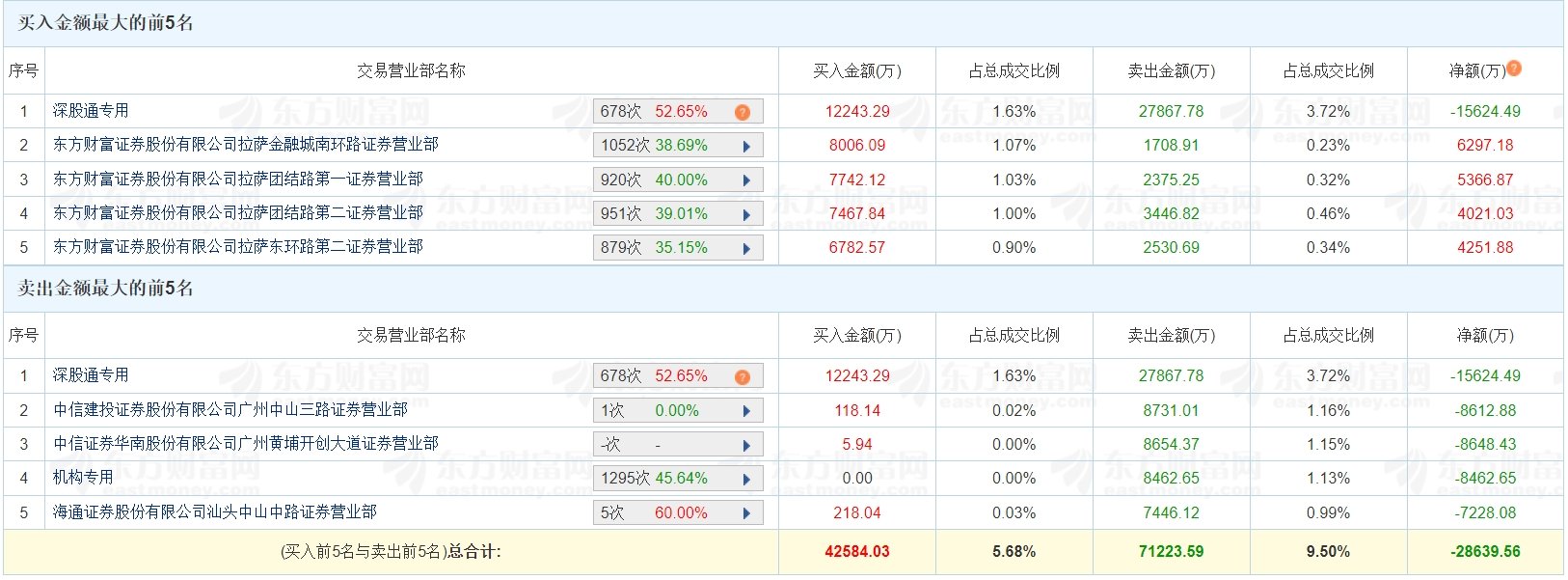Click the 951次 39.01% stats box

(x=678, y=214)
